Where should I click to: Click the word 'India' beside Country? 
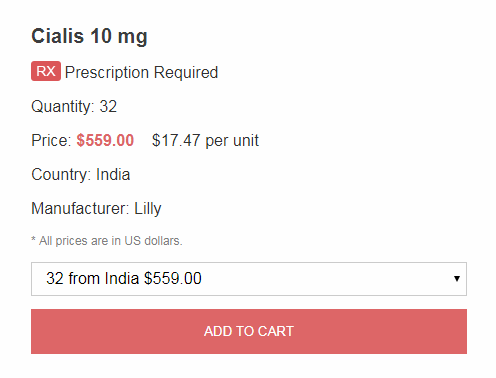point(113,174)
